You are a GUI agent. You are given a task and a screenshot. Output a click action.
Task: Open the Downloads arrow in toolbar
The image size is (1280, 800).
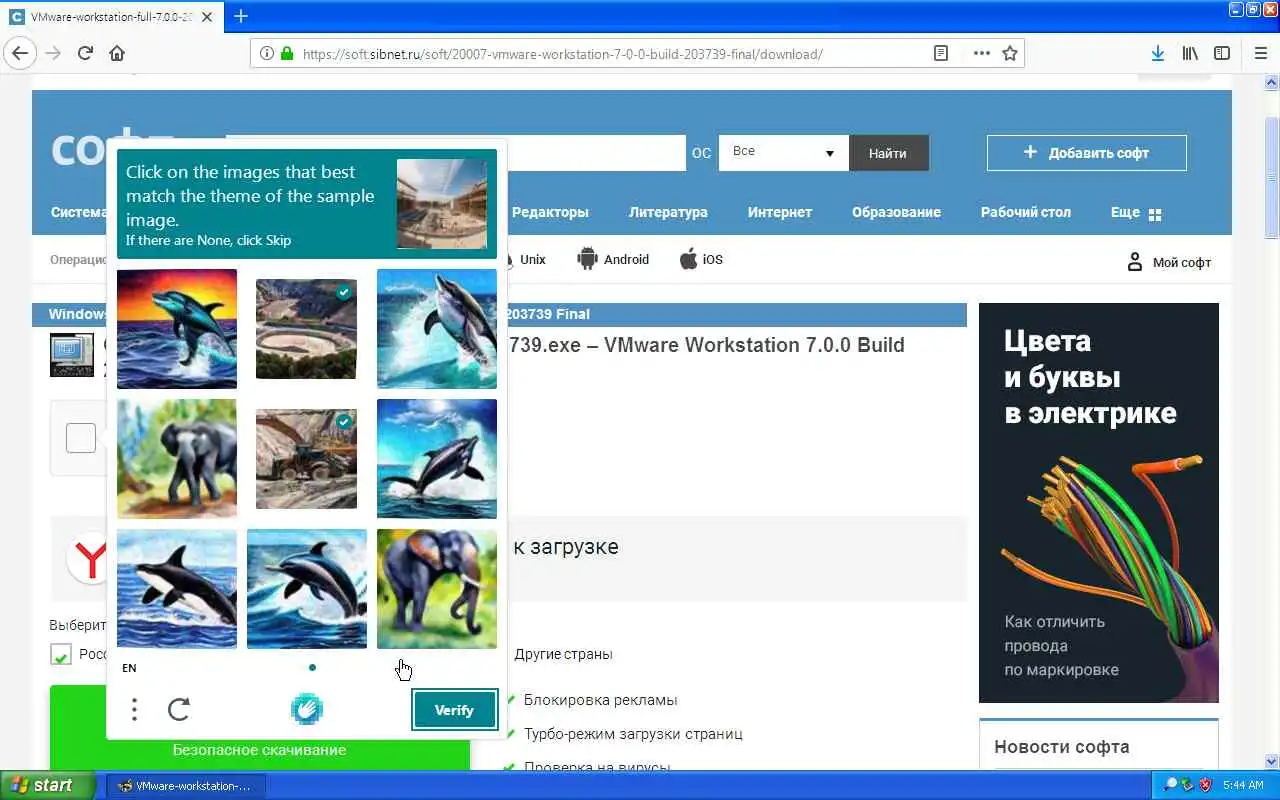click(1157, 54)
